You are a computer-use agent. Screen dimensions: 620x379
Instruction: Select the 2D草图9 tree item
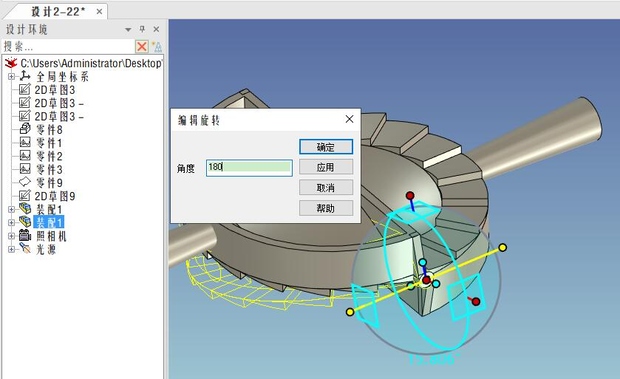click(x=55, y=196)
